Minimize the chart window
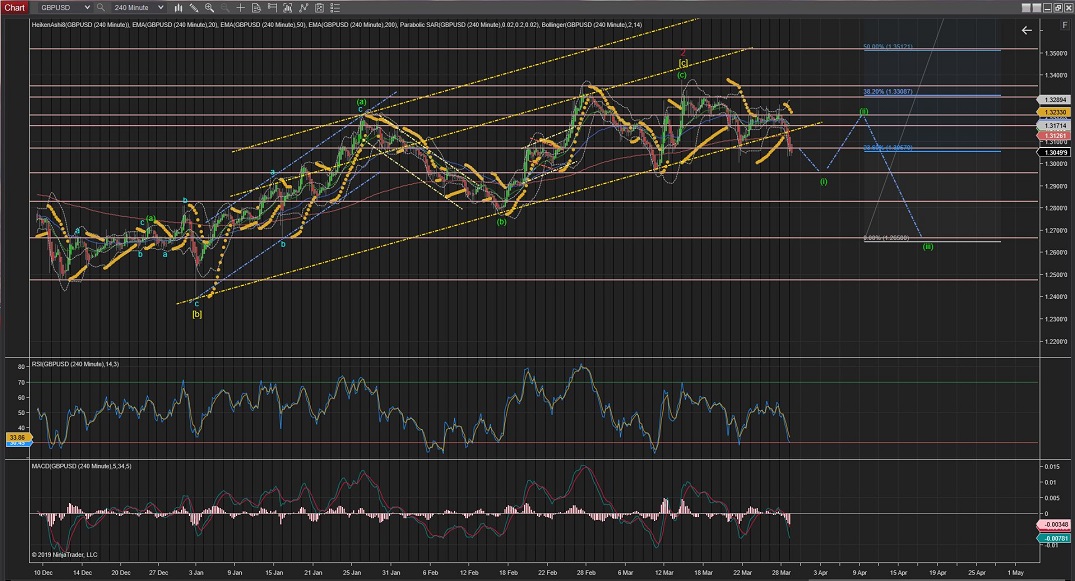Image resolution: width=1075 pixels, height=581 pixels. [1046, 8]
